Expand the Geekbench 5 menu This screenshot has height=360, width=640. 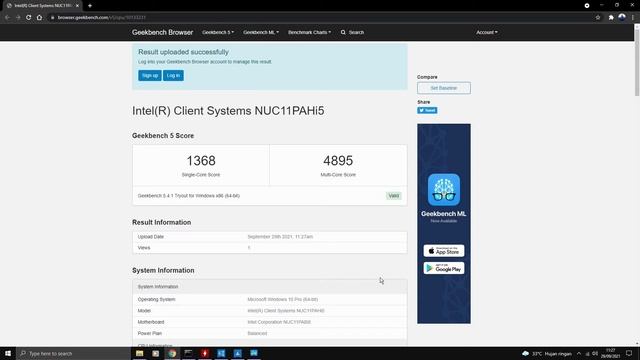[218, 32]
